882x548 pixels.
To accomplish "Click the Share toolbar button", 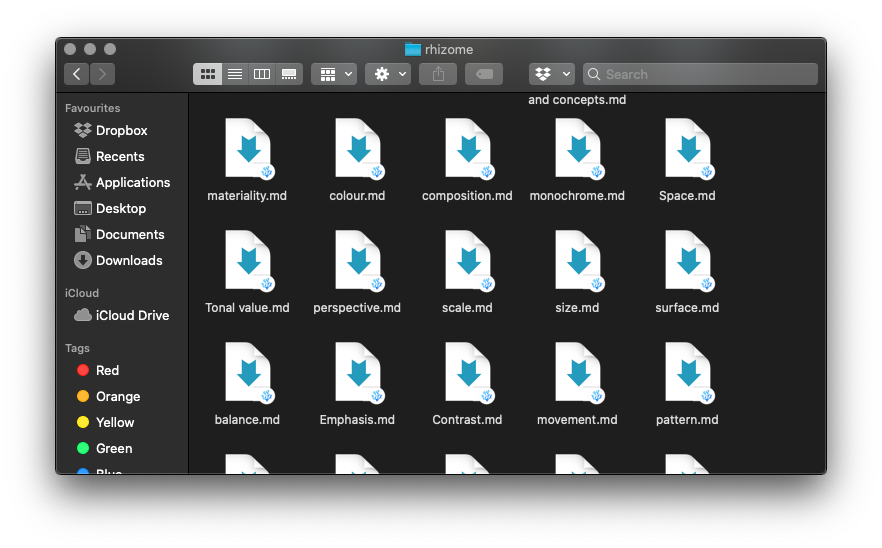I will (x=438, y=74).
